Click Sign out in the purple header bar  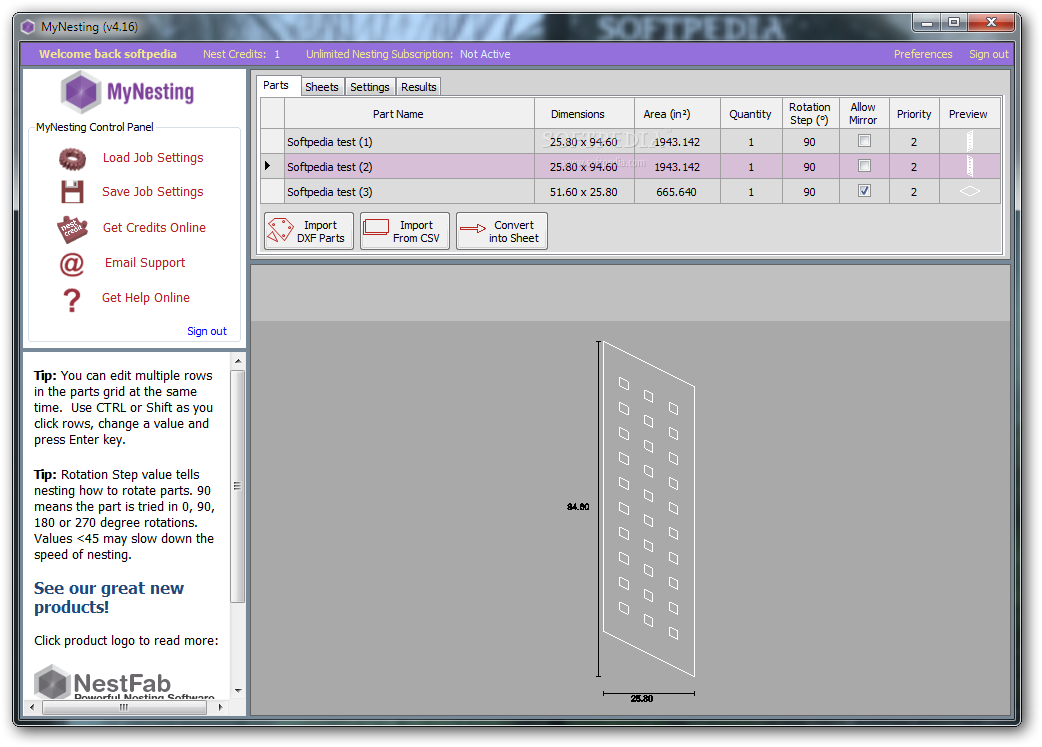coord(988,54)
